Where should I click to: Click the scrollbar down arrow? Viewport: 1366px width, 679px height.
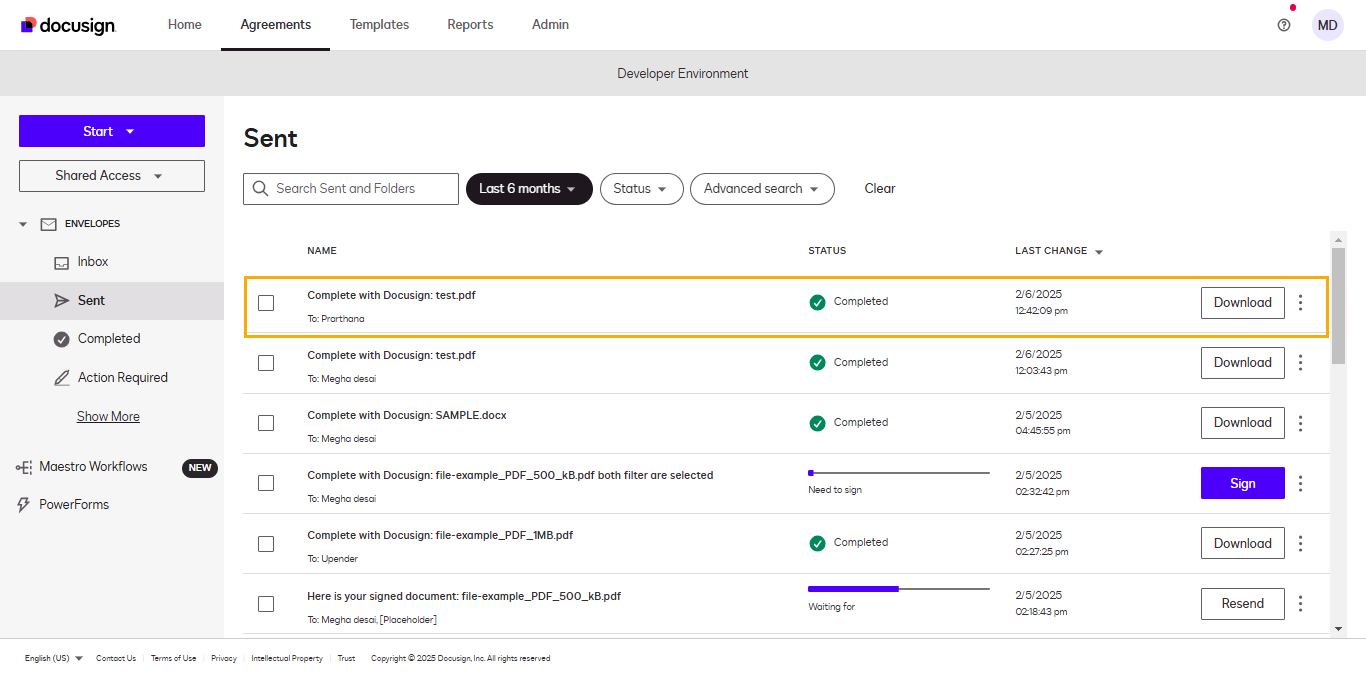(1338, 629)
